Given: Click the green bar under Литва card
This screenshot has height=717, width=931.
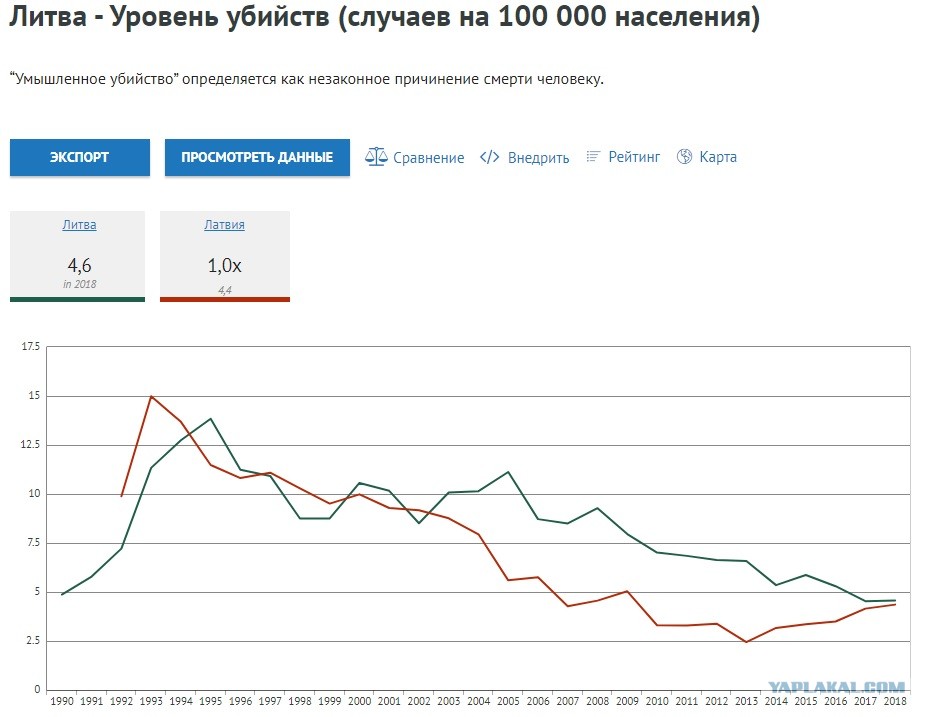Looking at the screenshot, I should (x=77, y=299).
